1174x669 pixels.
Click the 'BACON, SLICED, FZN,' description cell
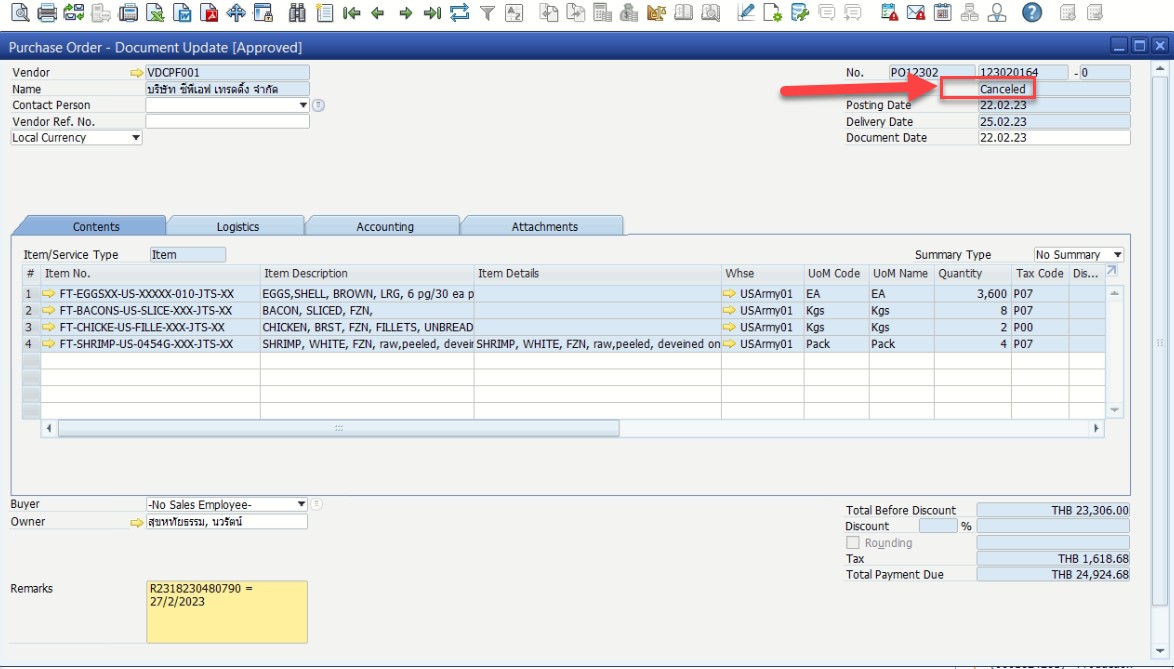[368, 311]
